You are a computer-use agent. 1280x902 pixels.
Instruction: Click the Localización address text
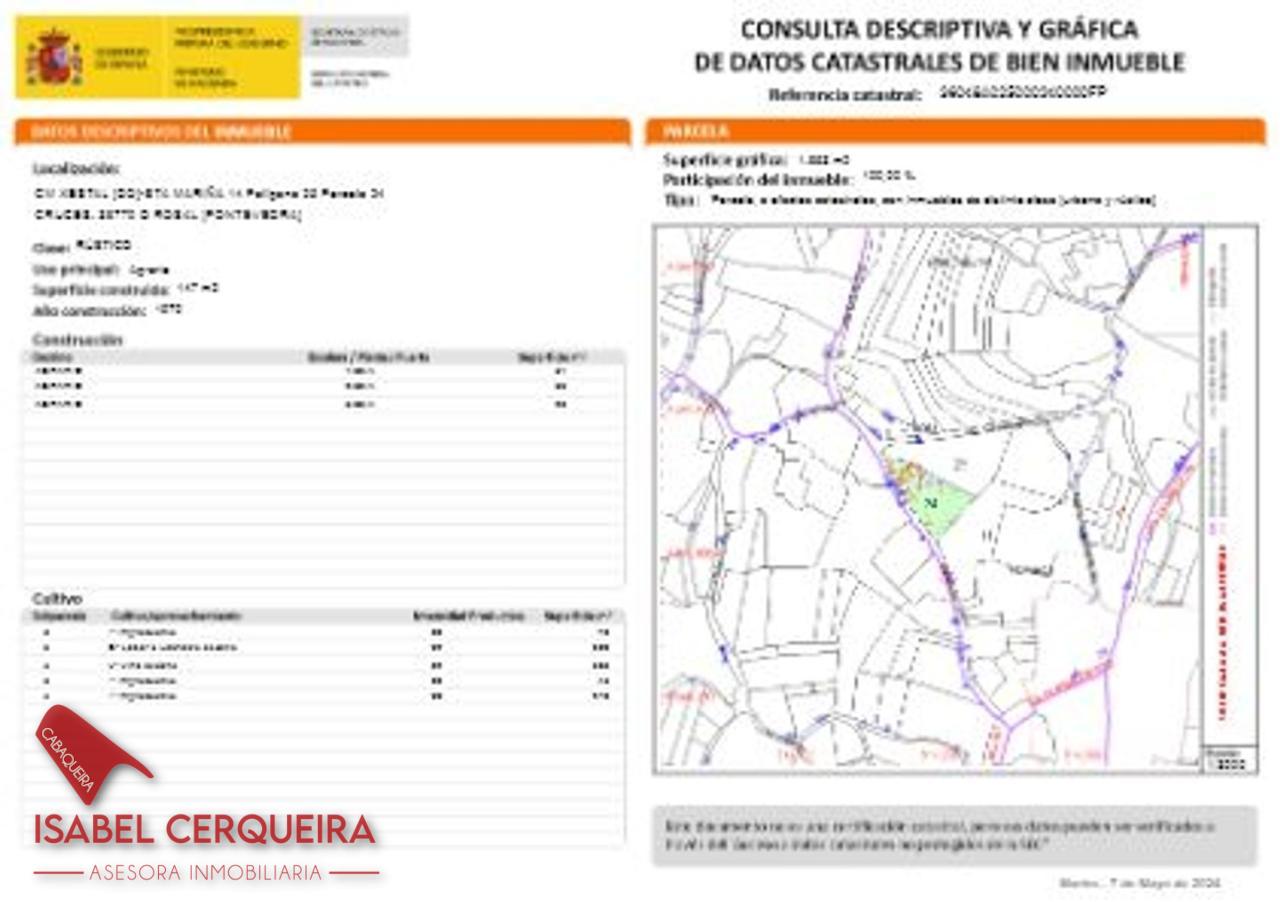[x=208, y=203]
